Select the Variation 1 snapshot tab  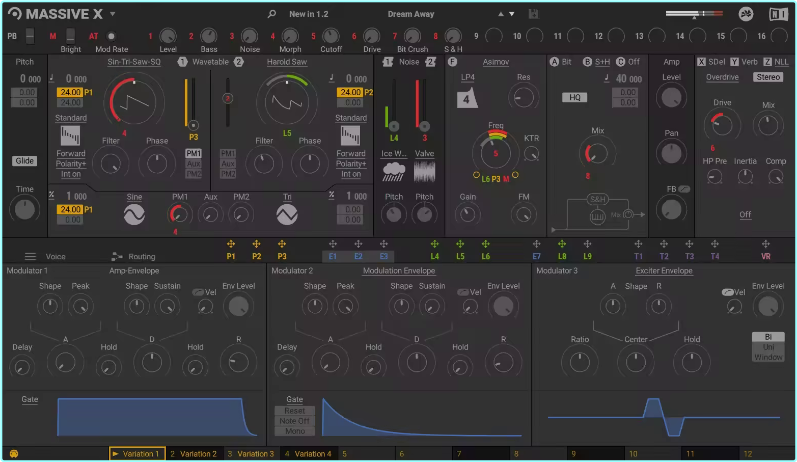tap(137, 453)
